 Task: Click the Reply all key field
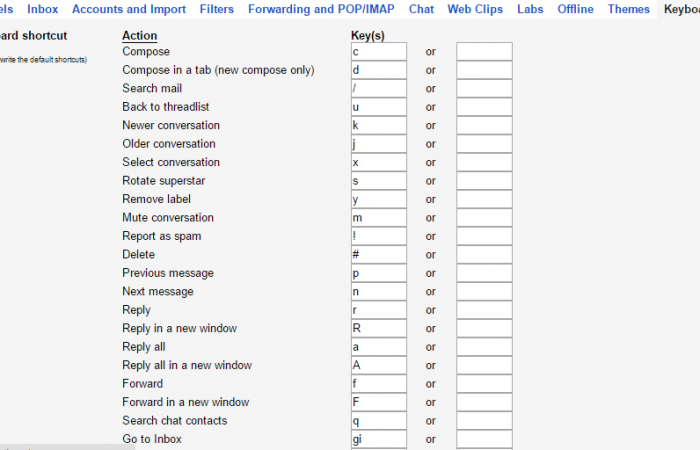[379, 346]
